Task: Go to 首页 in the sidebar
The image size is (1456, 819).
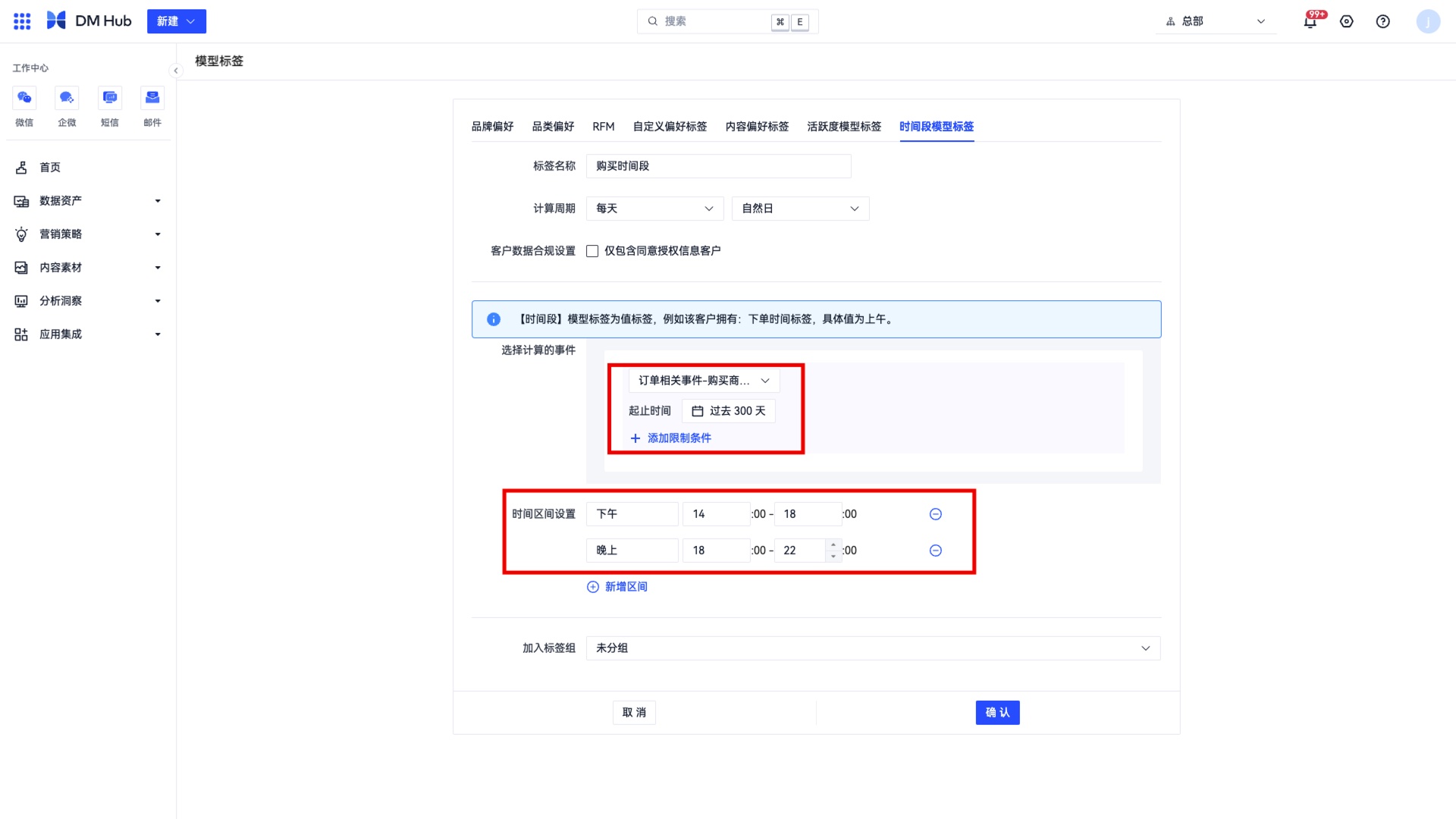Action: tap(50, 168)
